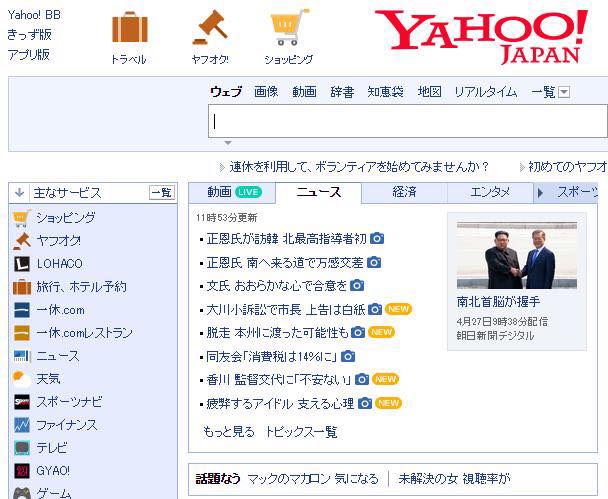Click the summit handshake photo thumbnail
Viewport: 608px width, 499px height.
pyautogui.click(x=517, y=256)
